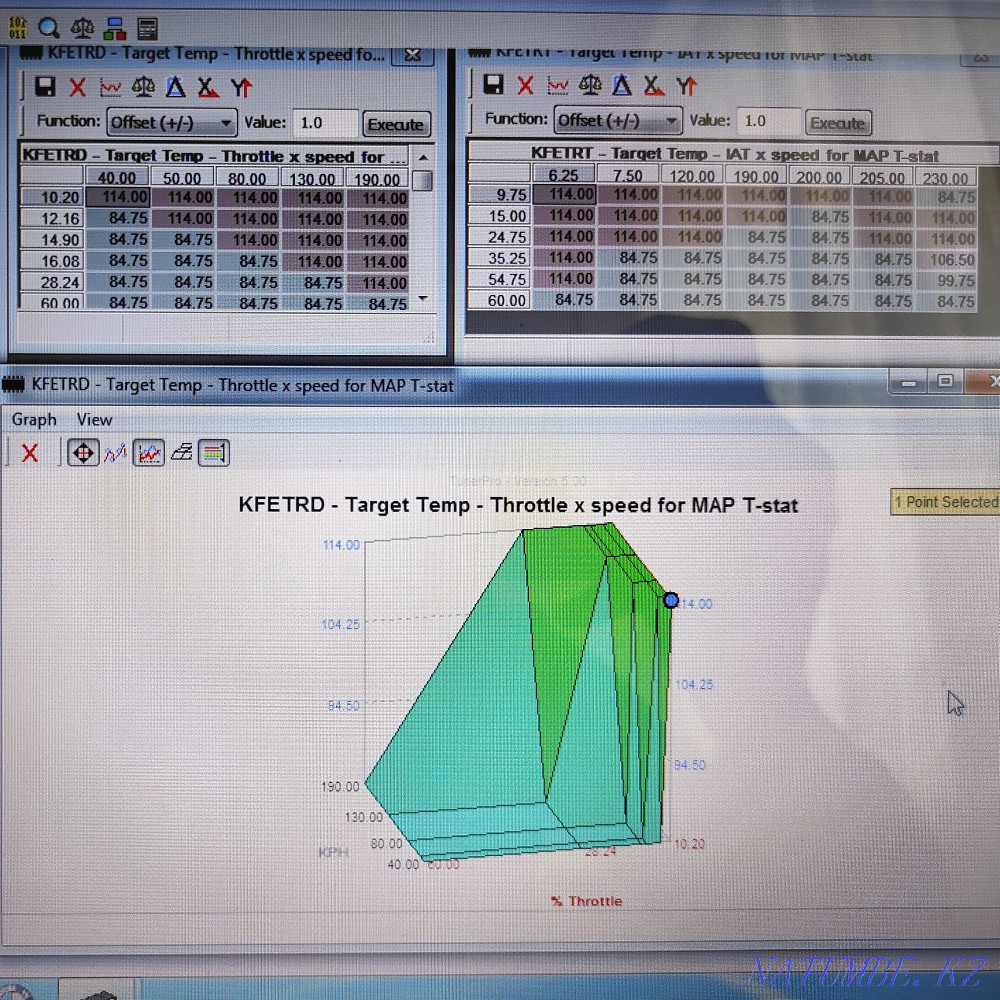Toggle the color legend display button
The image size is (1000, 1000).
214,453
